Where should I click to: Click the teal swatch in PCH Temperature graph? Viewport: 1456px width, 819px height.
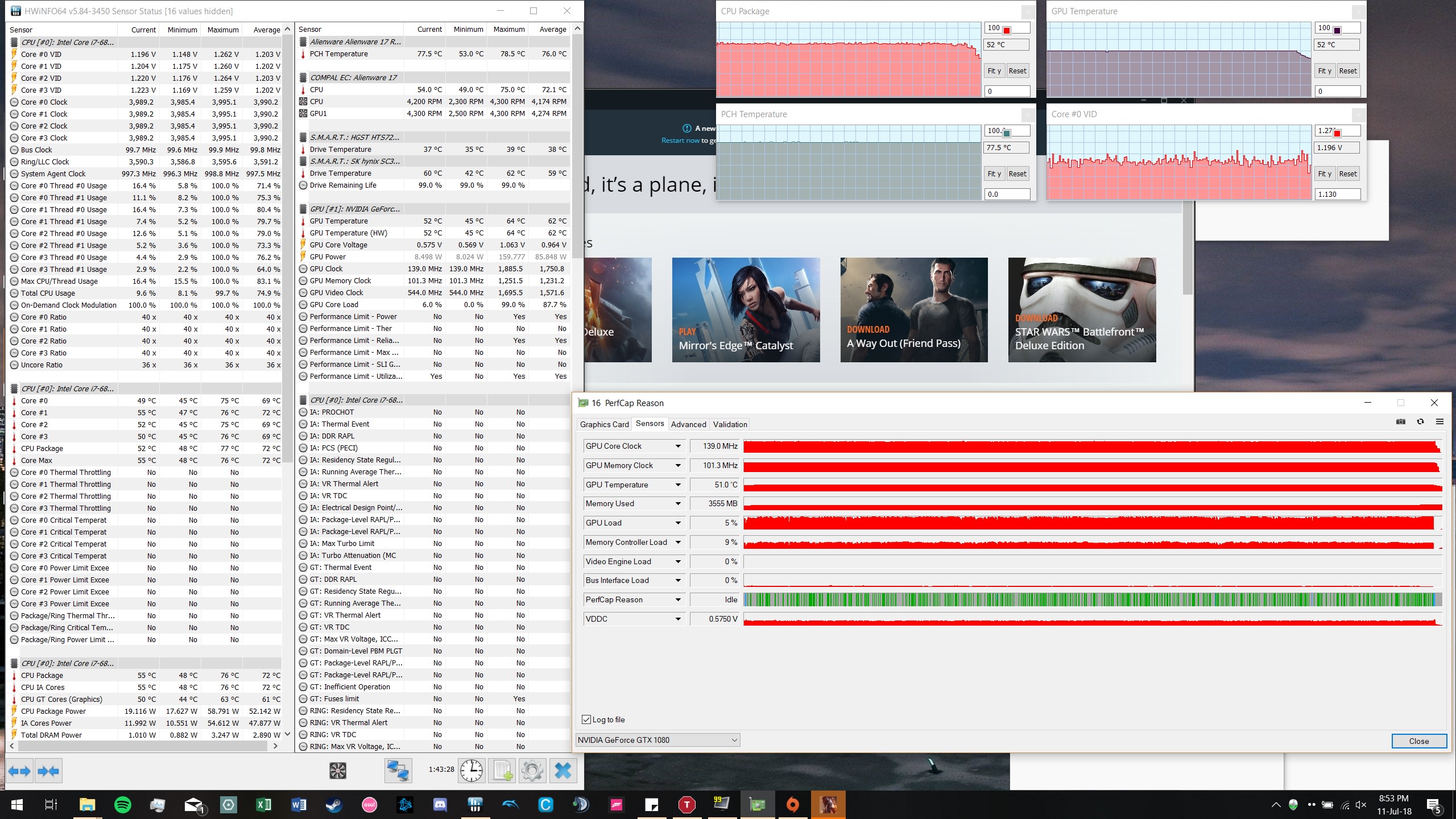(1007, 133)
